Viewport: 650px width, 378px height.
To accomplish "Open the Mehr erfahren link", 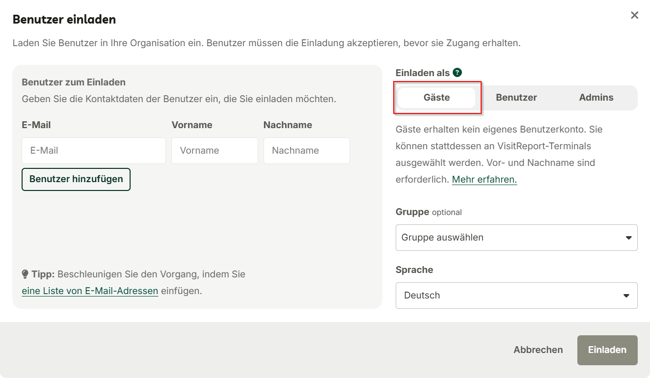I will click(484, 179).
